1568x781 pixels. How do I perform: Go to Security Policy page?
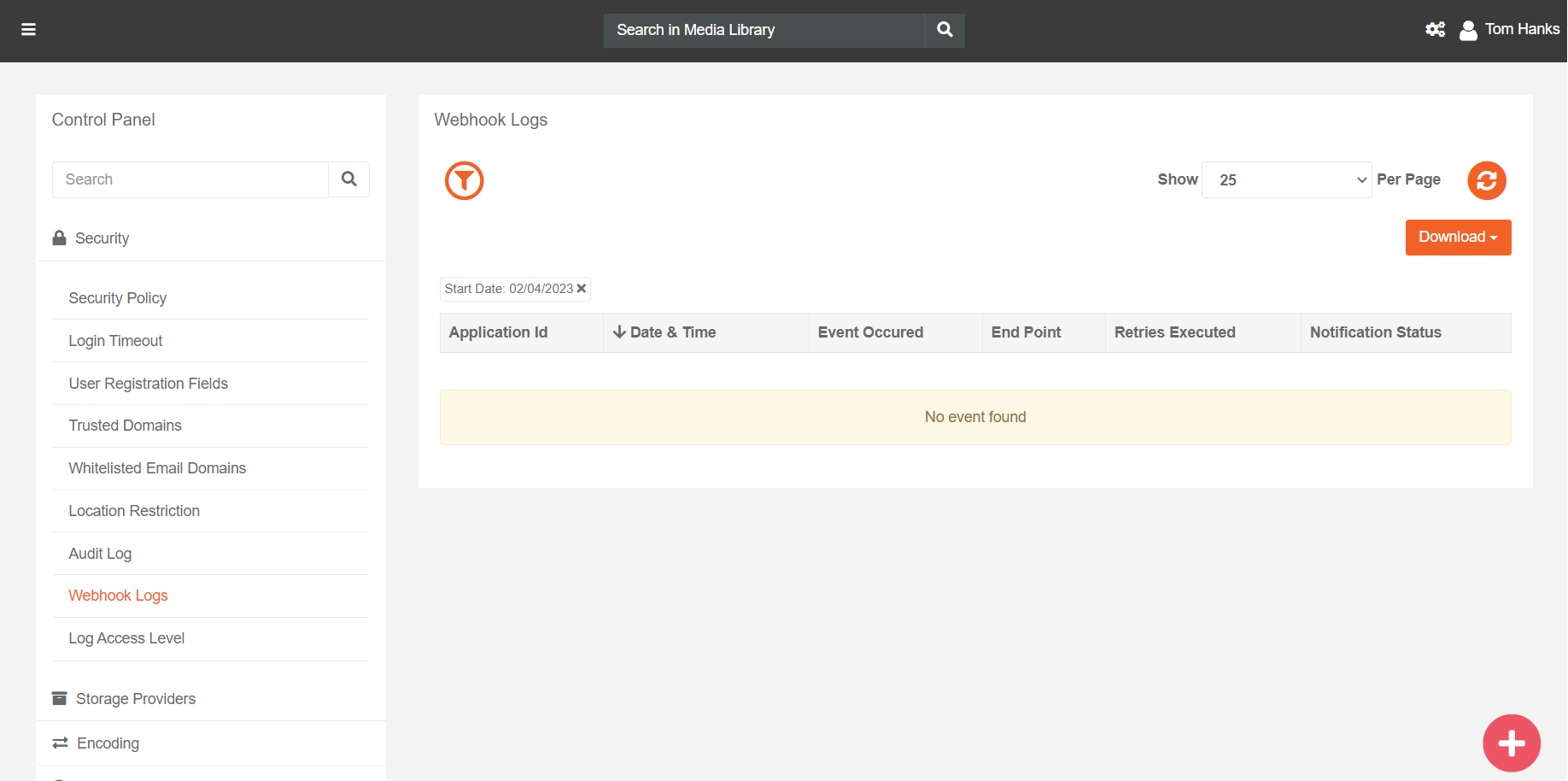click(x=117, y=298)
